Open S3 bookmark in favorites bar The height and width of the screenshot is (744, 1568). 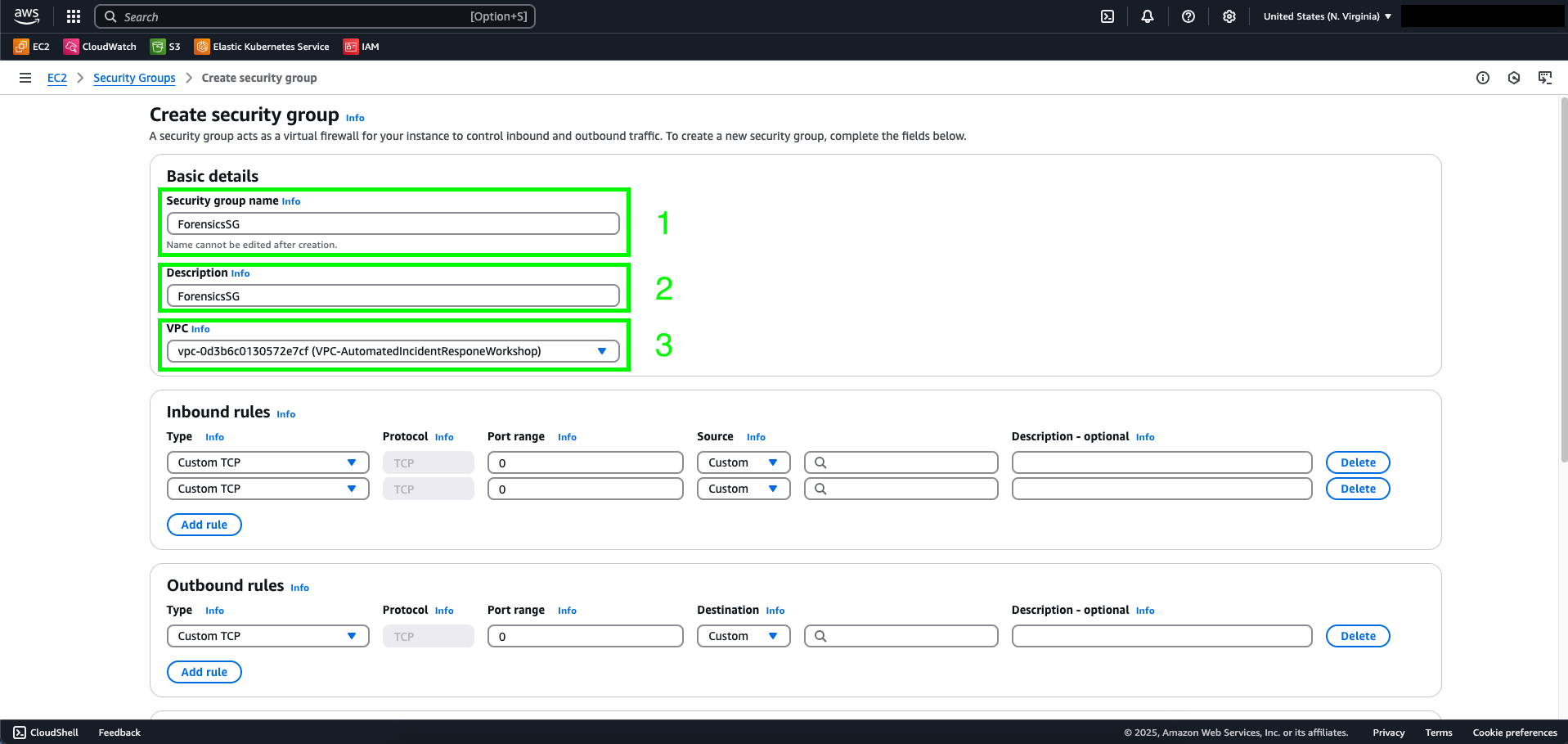pyautogui.click(x=165, y=47)
